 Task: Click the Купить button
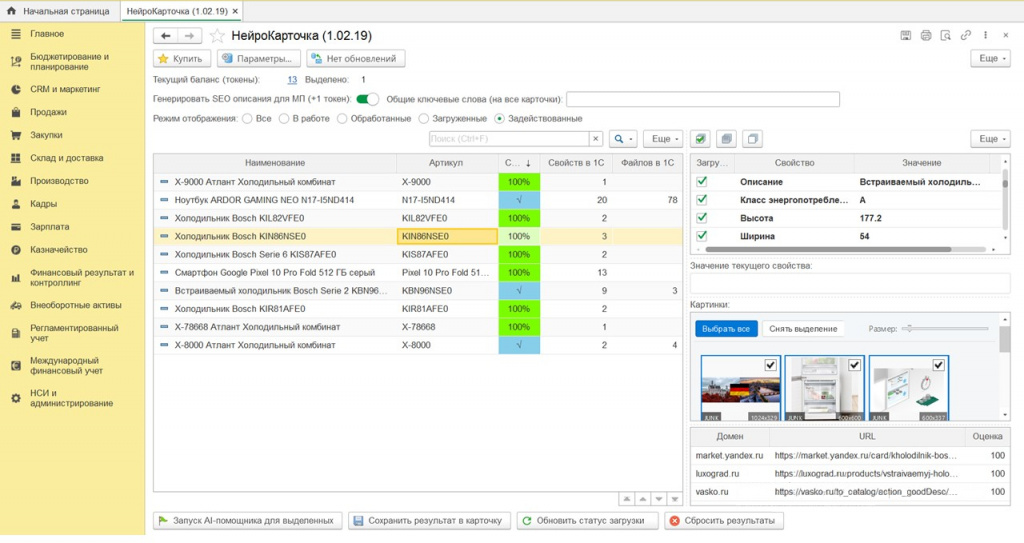tap(181, 59)
